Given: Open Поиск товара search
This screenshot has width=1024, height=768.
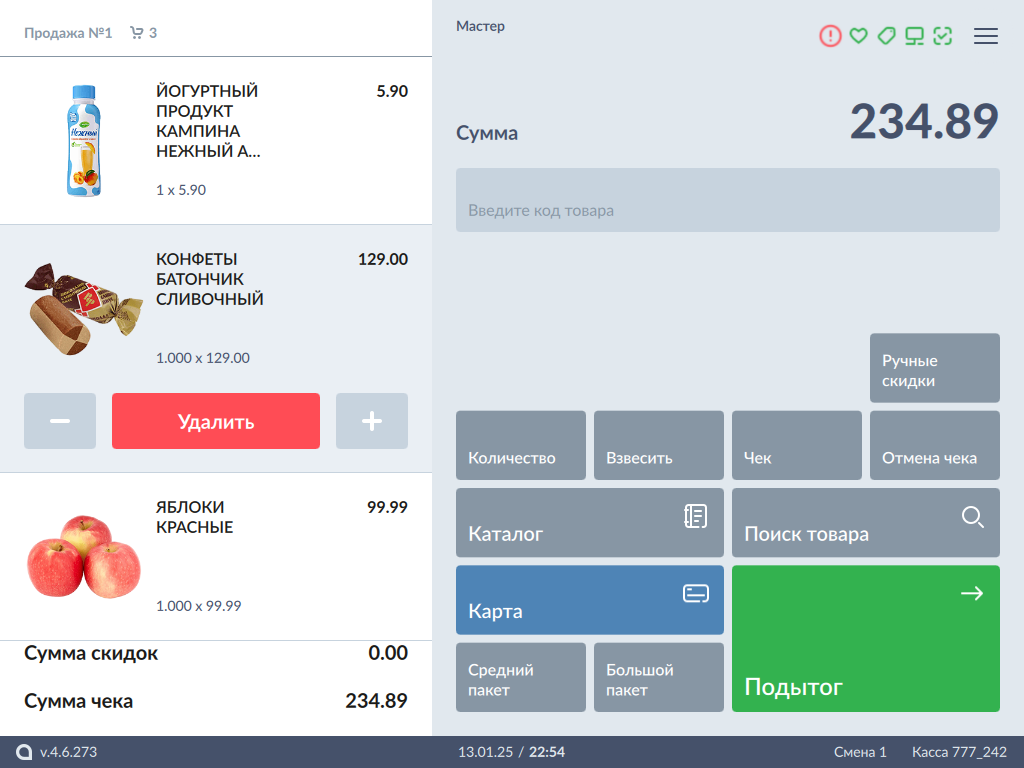Looking at the screenshot, I should (x=866, y=523).
